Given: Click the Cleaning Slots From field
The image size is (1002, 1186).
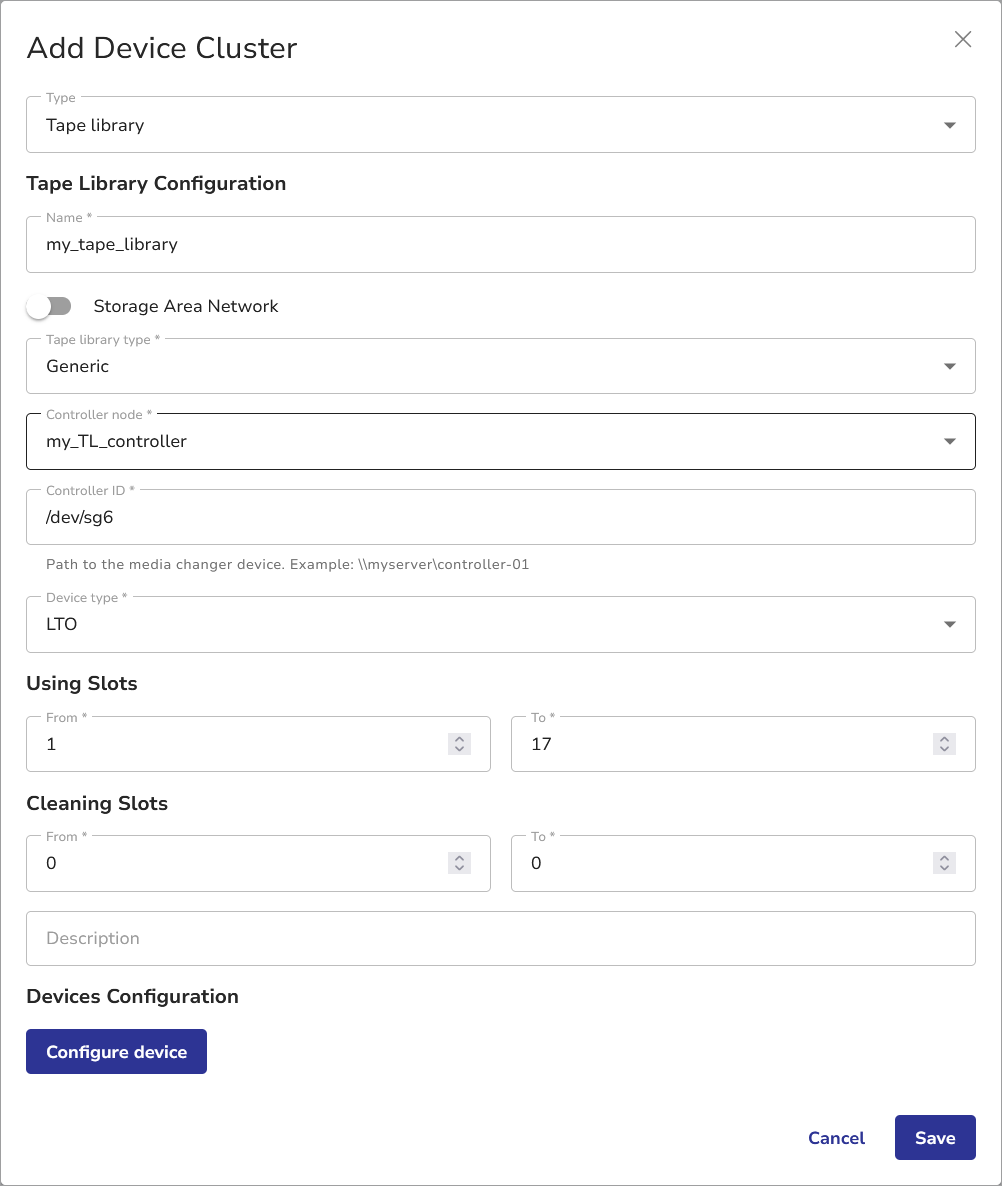Looking at the screenshot, I should (240, 863).
